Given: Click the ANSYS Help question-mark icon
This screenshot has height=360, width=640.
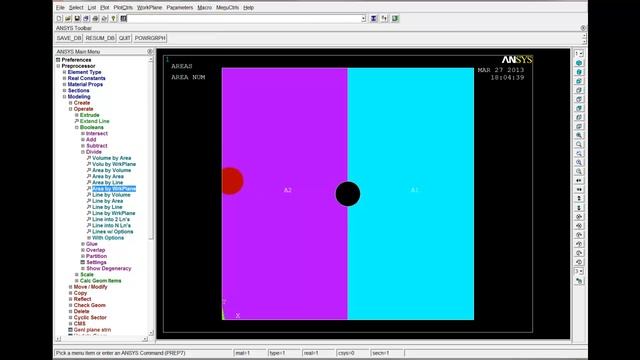Looking at the screenshot, I should coord(113,18).
